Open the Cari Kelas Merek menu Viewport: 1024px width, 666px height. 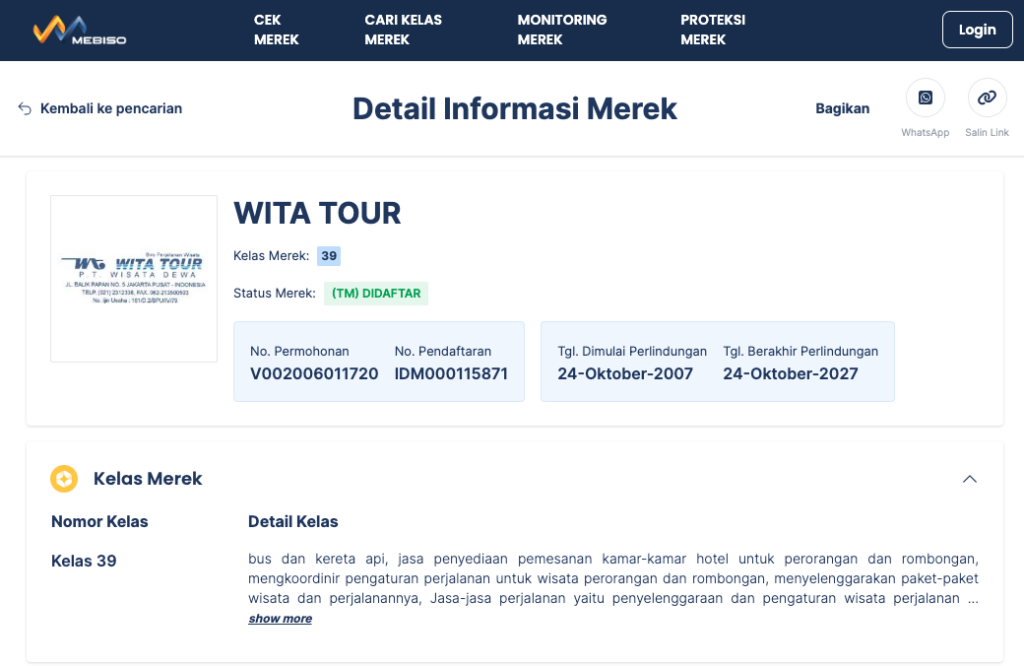coord(403,30)
